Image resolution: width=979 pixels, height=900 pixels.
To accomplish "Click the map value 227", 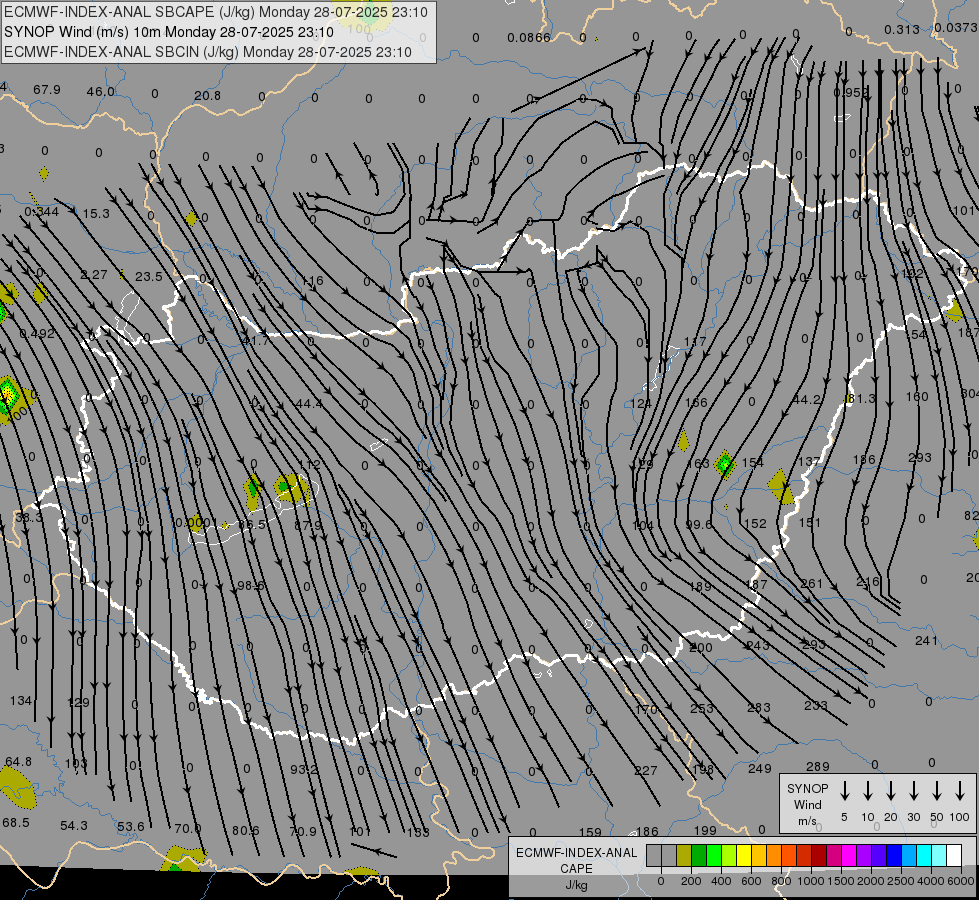I will (x=646, y=771).
